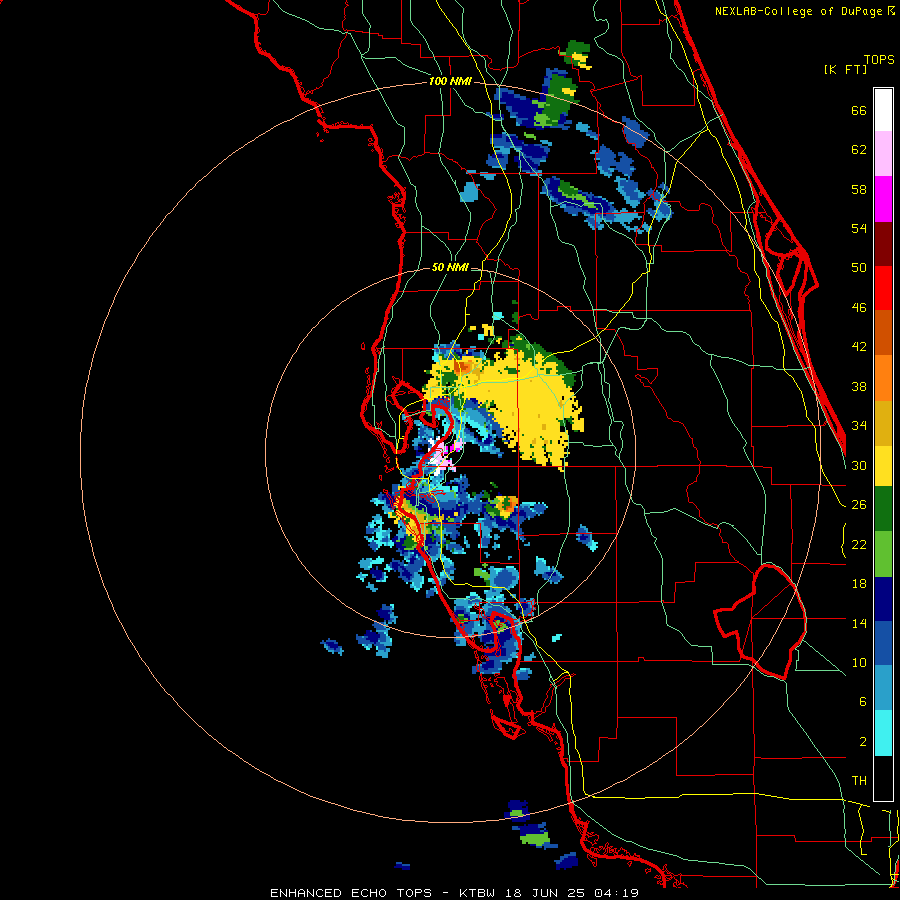
Task: Click the 'TH' threshold legend label
Action: [859, 781]
